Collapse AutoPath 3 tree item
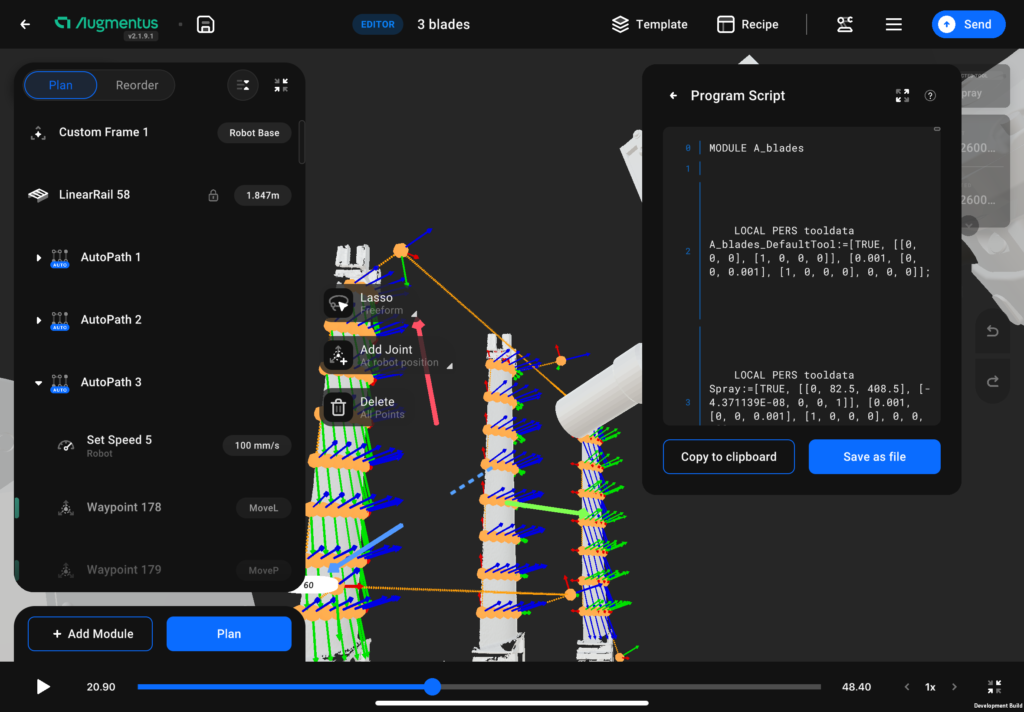Screen dimensions: 1024x712 [x=39, y=383]
